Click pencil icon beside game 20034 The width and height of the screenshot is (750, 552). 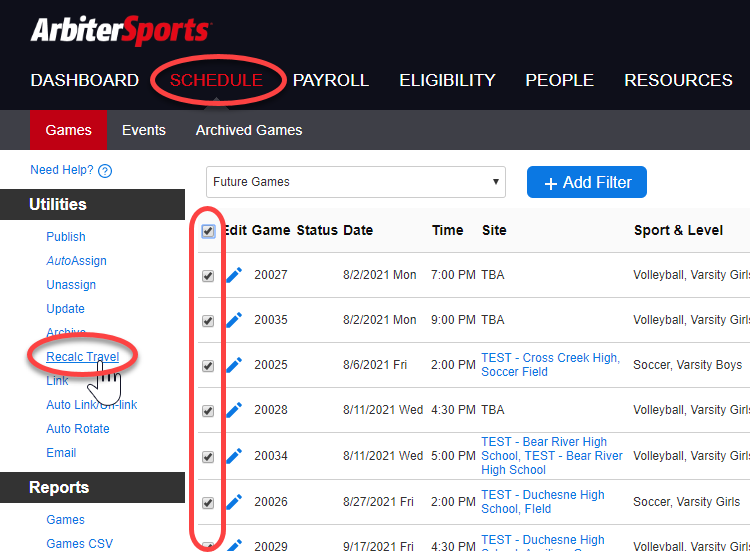click(x=234, y=456)
